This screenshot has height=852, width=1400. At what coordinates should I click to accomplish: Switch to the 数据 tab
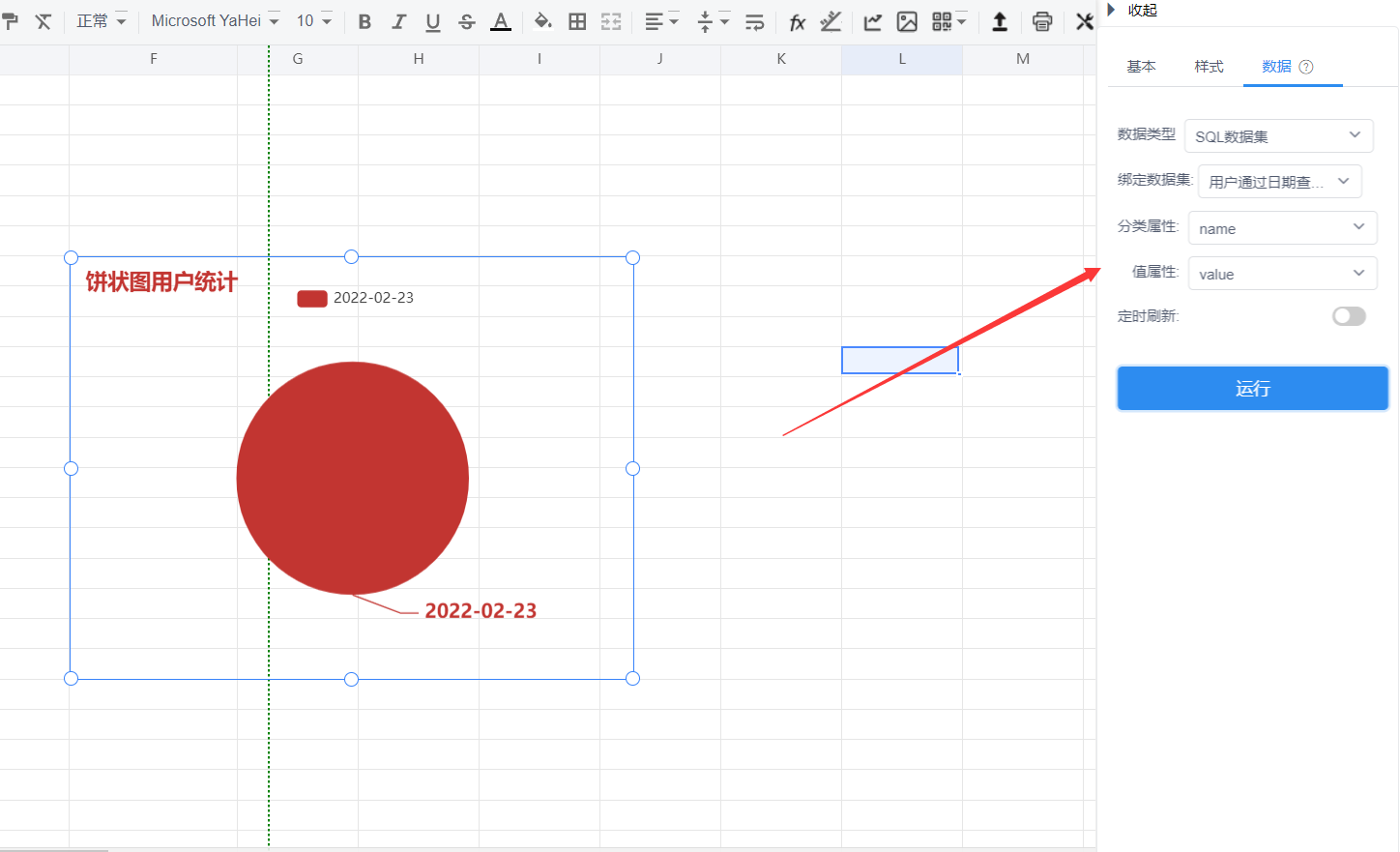tap(1276, 67)
